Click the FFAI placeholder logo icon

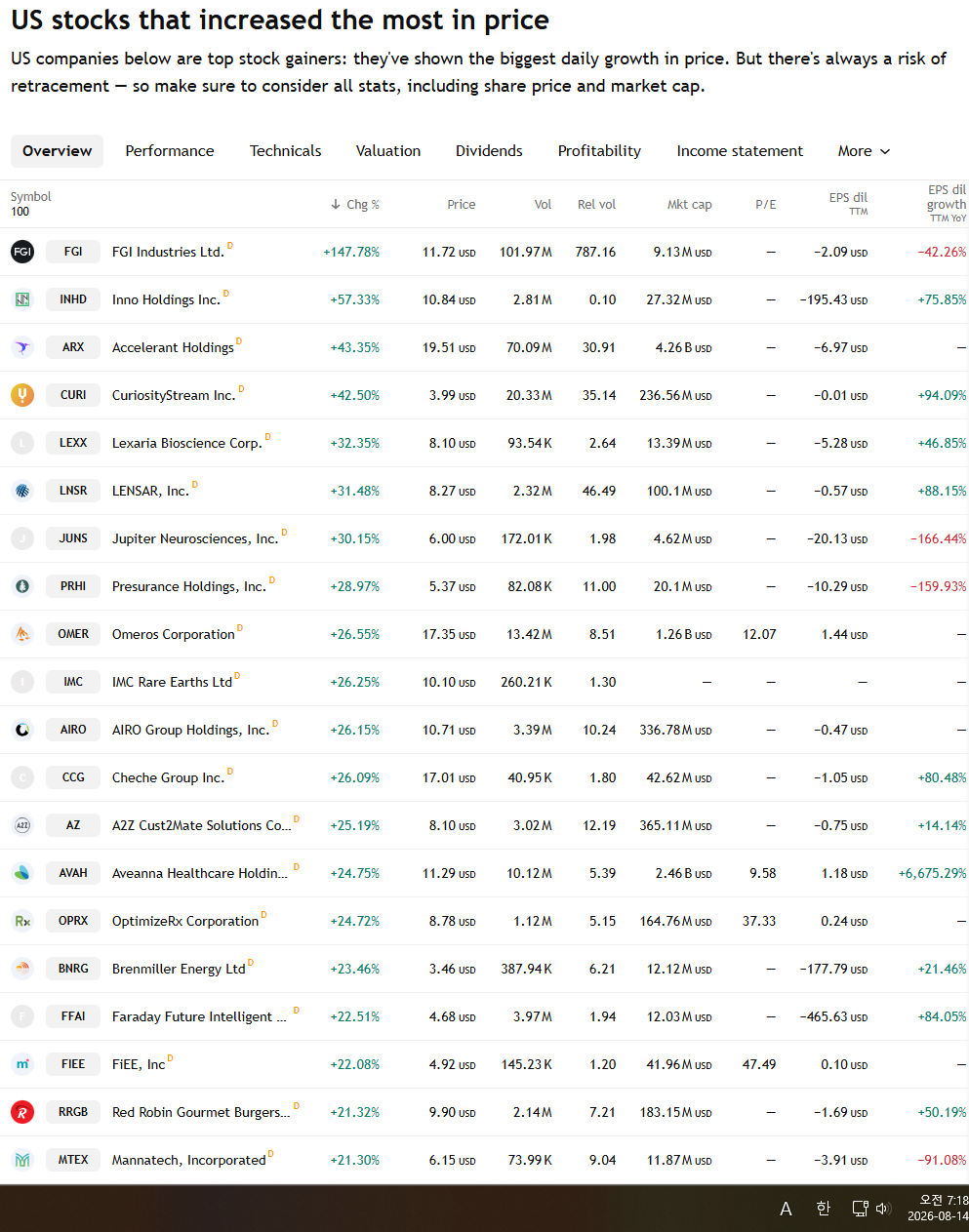click(x=22, y=1016)
